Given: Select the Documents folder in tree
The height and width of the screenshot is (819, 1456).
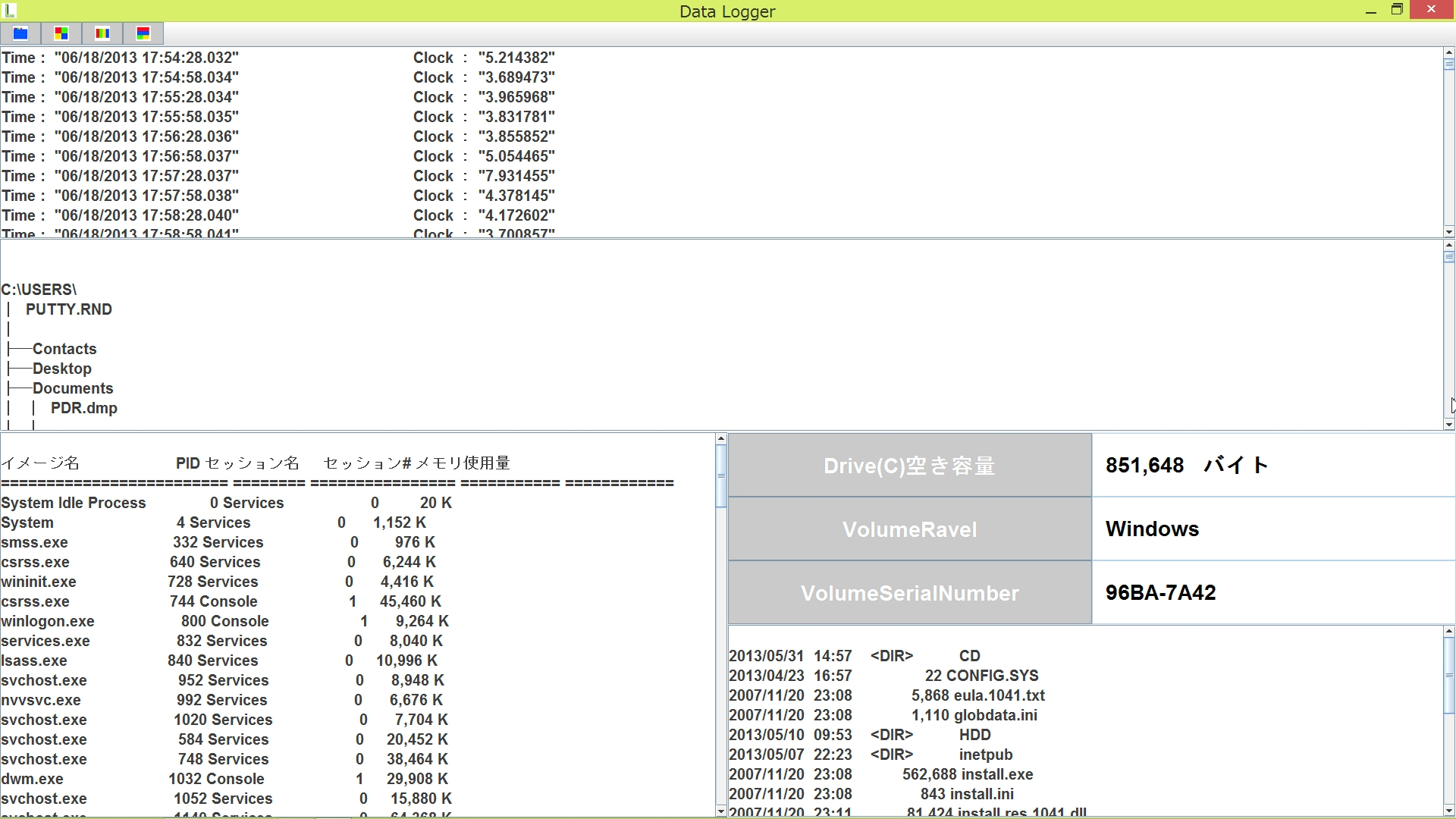Looking at the screenshot, I should (73, 388).
